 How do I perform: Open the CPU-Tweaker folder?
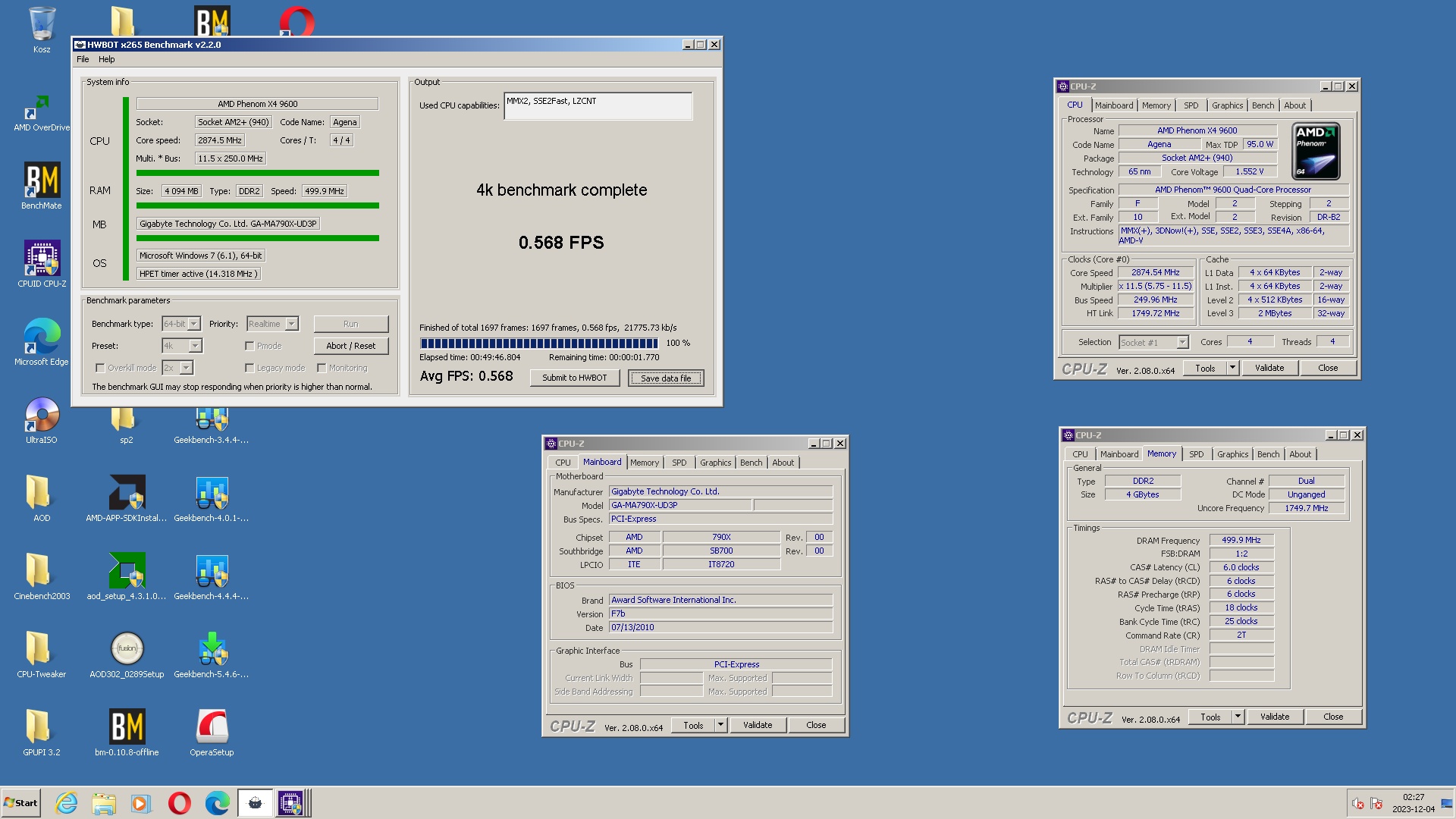click(42, 654)
